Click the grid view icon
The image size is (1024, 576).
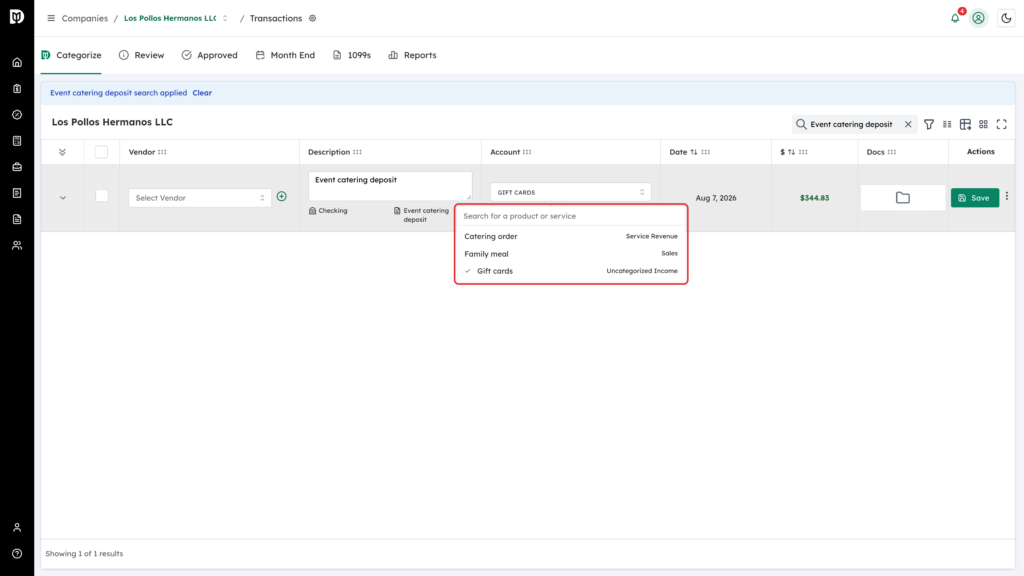coord(984,124)
